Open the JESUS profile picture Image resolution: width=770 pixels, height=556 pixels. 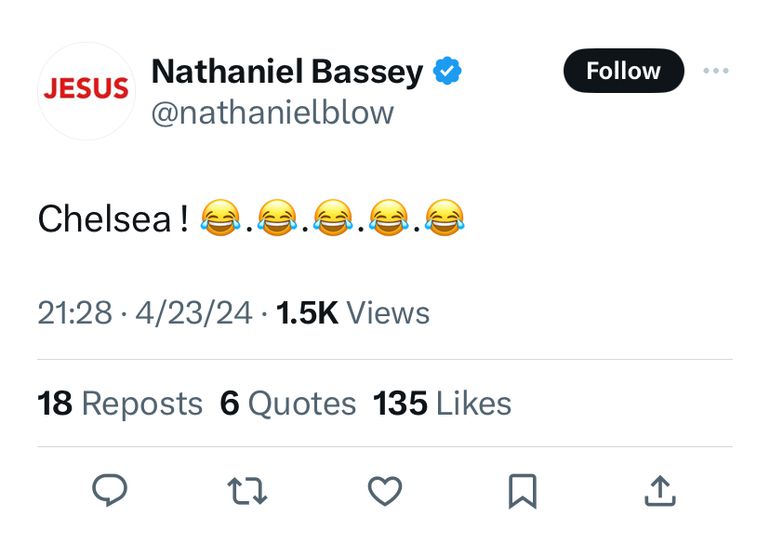85,90
